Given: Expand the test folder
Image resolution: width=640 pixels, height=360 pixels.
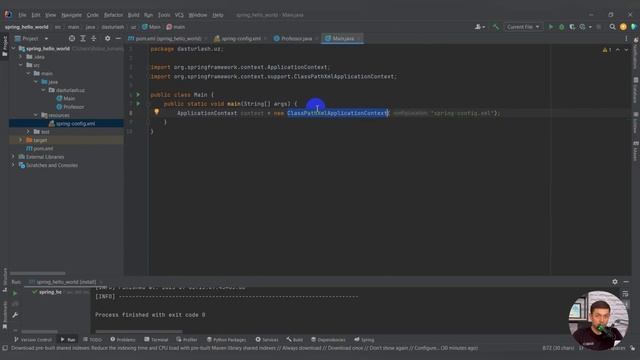Looking at the screenshot, I should pyautogui.click(x=28, y=132).
